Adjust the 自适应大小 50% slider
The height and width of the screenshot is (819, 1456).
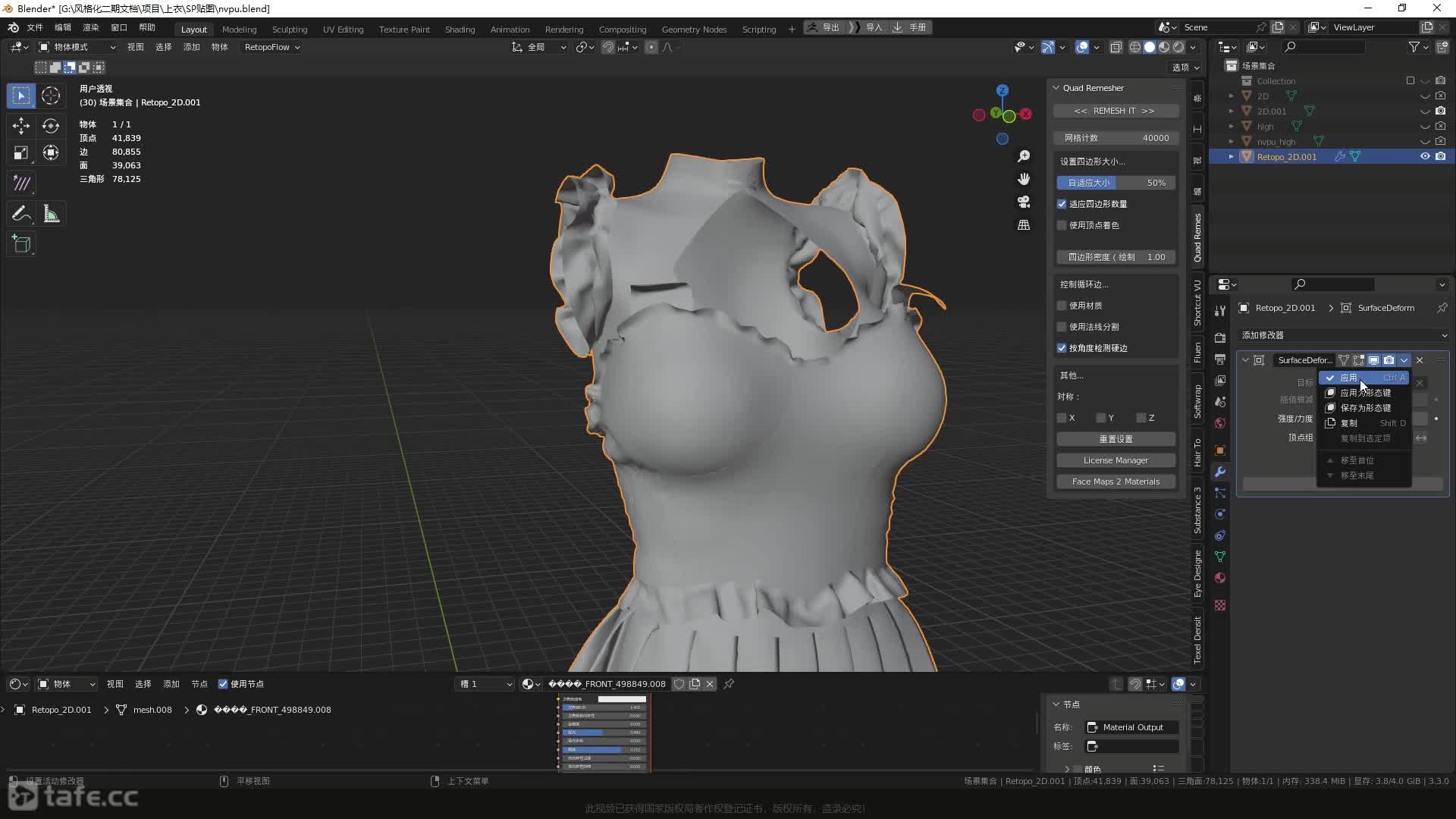1116,183
